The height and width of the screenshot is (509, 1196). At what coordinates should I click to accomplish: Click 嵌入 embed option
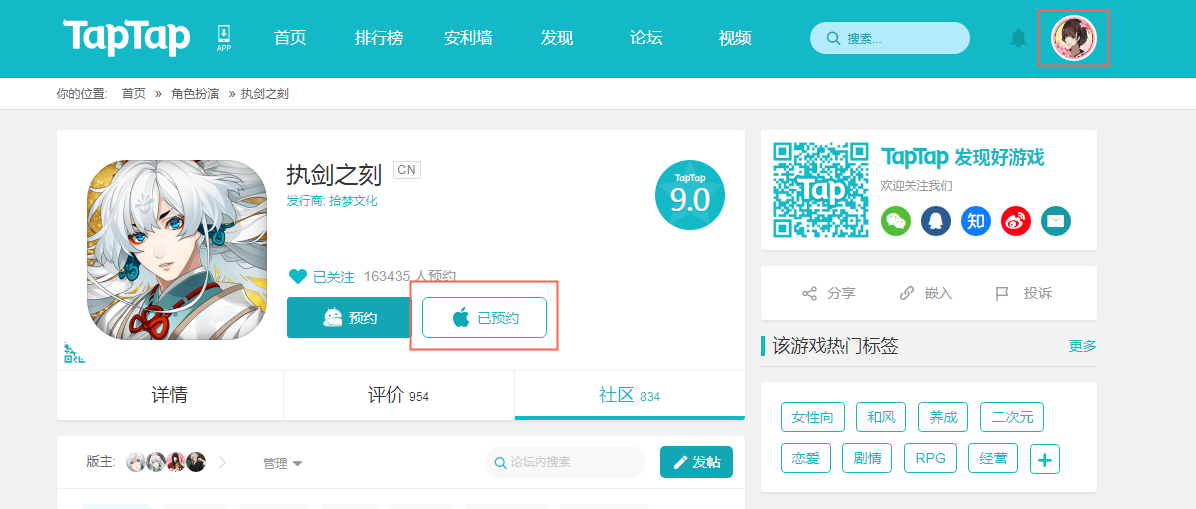[926, 293]
